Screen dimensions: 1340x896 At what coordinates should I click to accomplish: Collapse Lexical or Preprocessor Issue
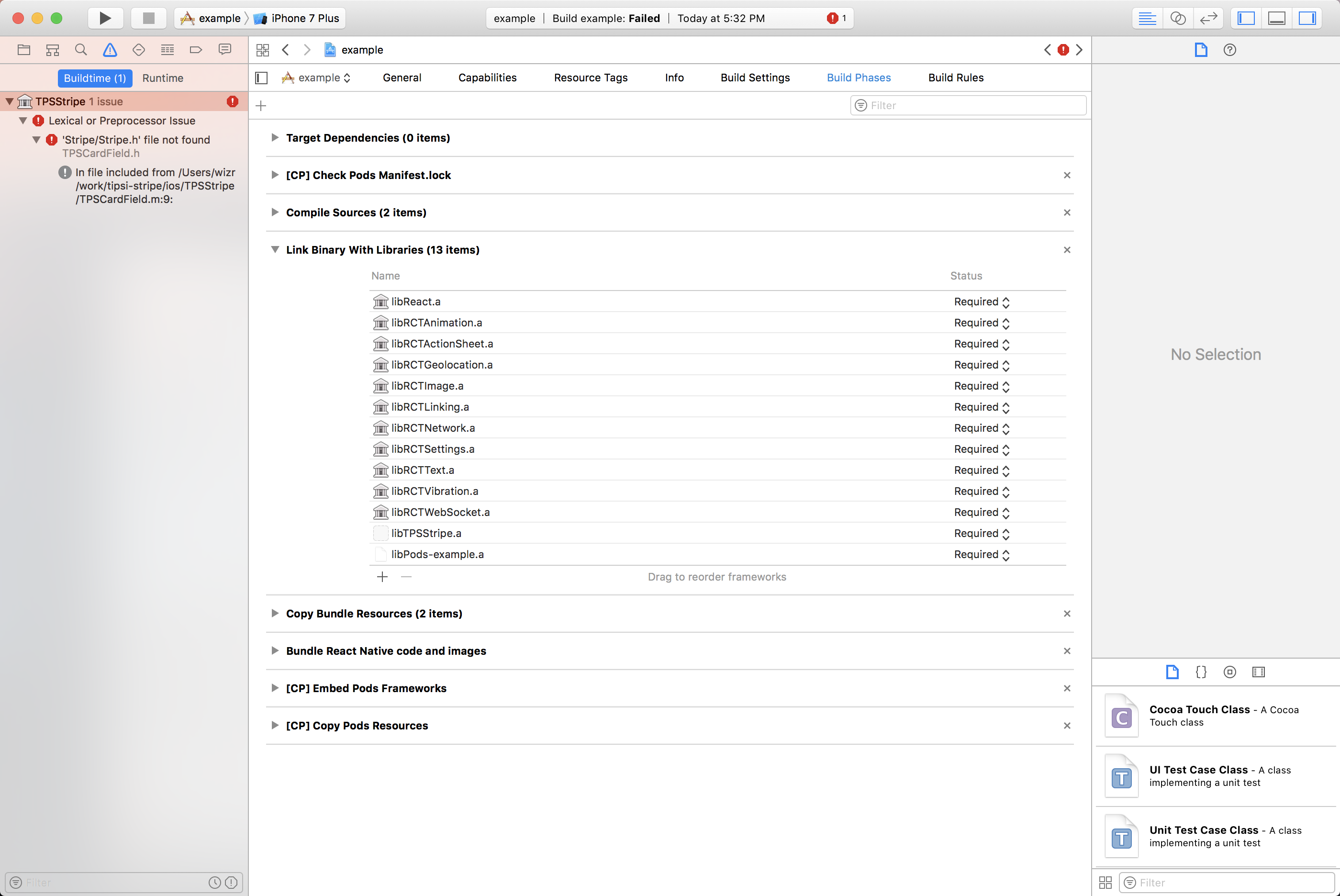23,121
